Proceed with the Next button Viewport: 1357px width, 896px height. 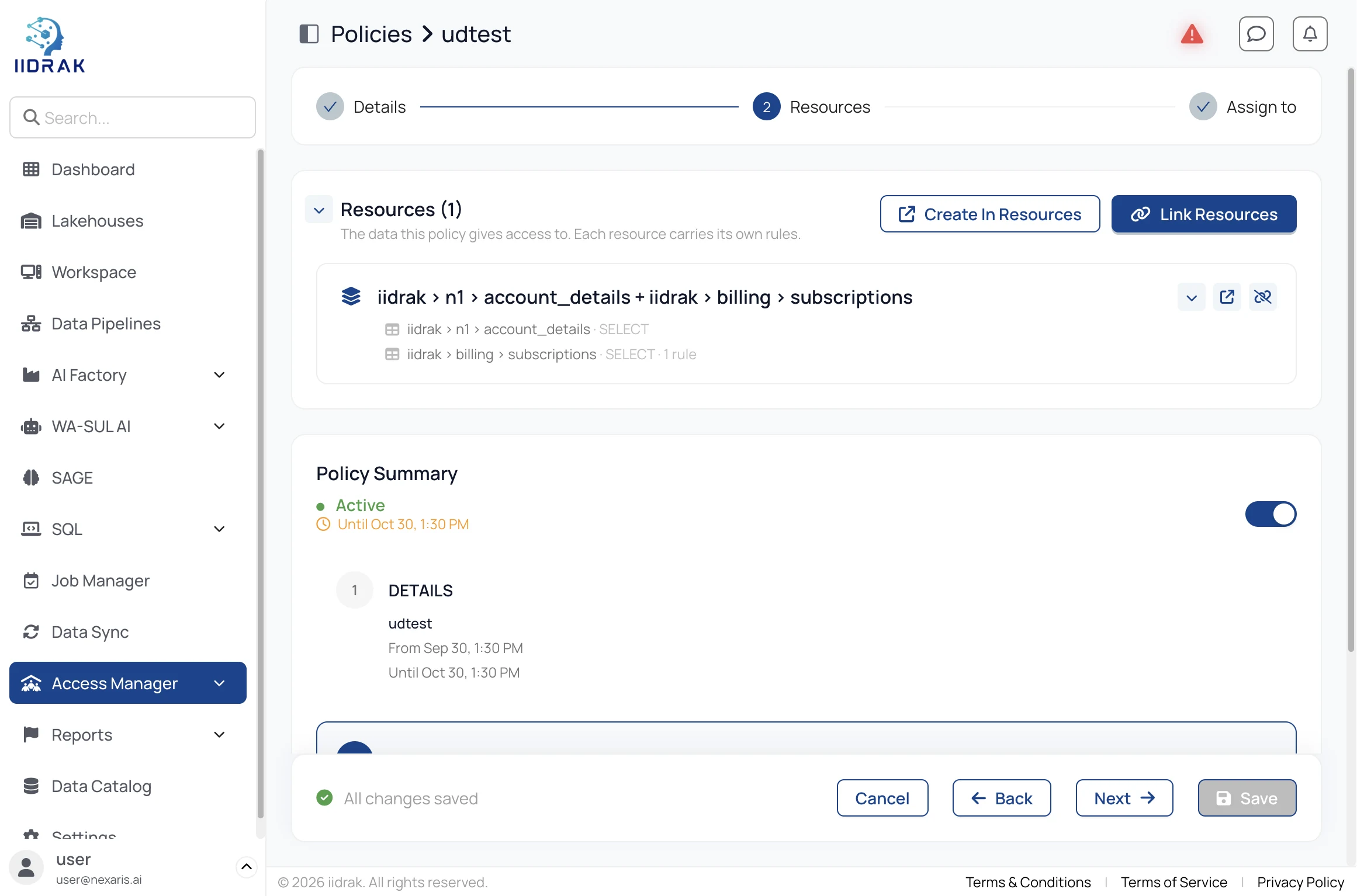[1124, 798]
